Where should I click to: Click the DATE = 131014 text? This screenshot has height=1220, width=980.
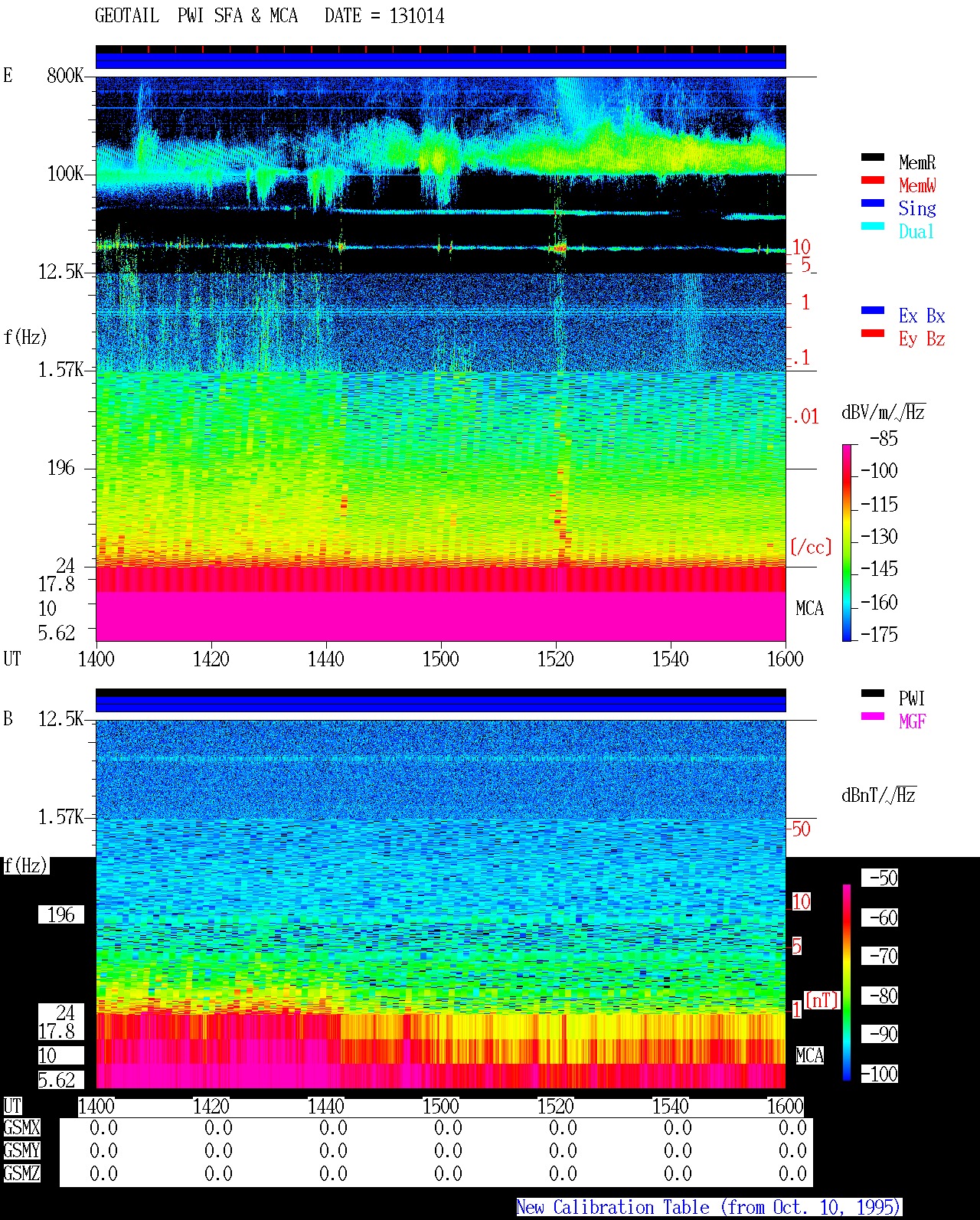coord(384,16)
